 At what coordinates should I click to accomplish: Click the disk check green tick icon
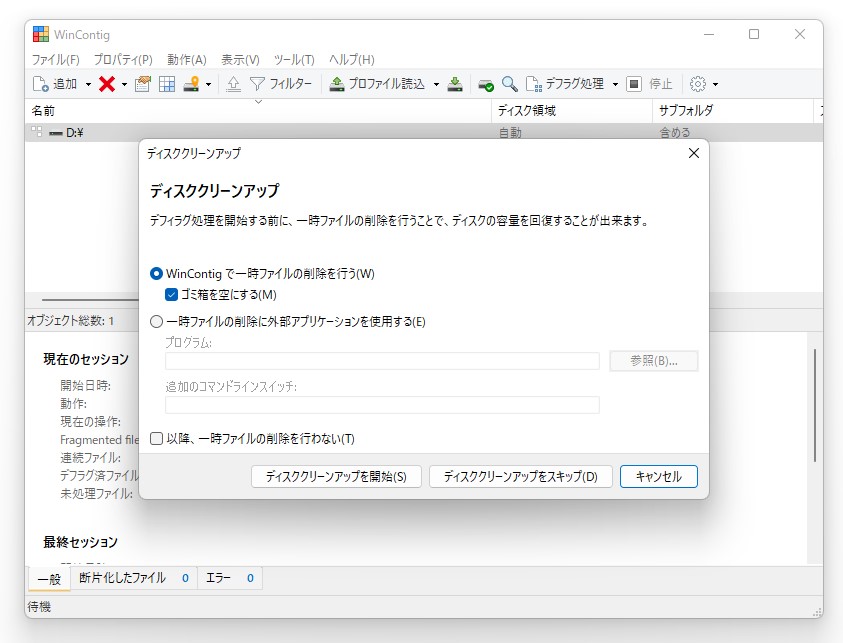(x=486, y=84)
